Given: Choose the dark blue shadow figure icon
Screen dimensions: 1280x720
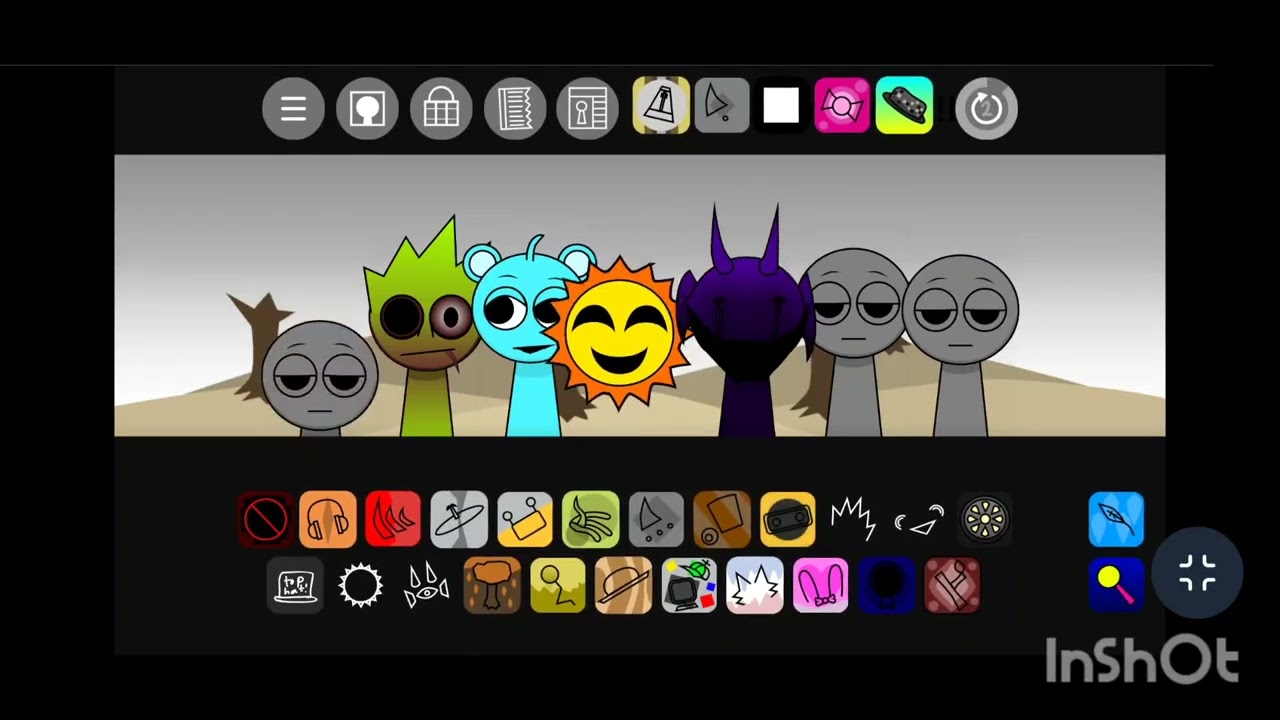Looking at the screenshot, I should point(886,585).
